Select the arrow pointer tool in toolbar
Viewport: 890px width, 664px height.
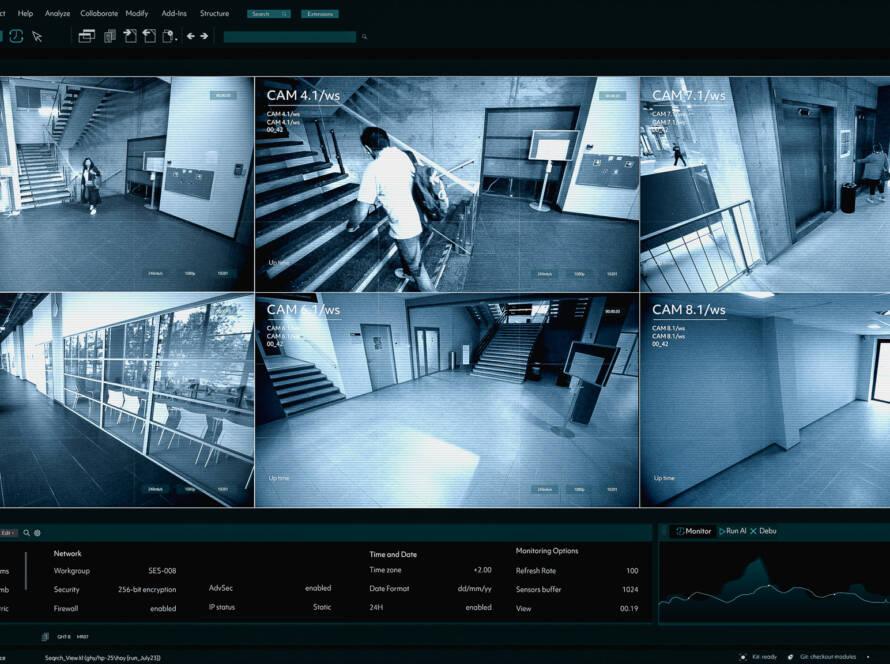click(37, 36)
